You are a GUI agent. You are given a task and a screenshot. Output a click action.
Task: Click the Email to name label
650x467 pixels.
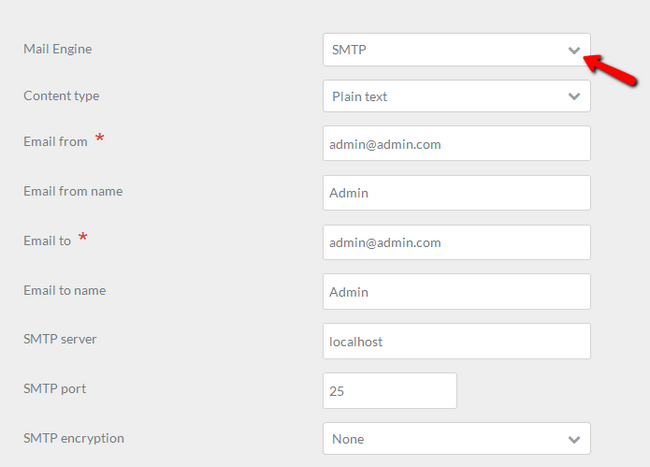(x=65, y=291)
